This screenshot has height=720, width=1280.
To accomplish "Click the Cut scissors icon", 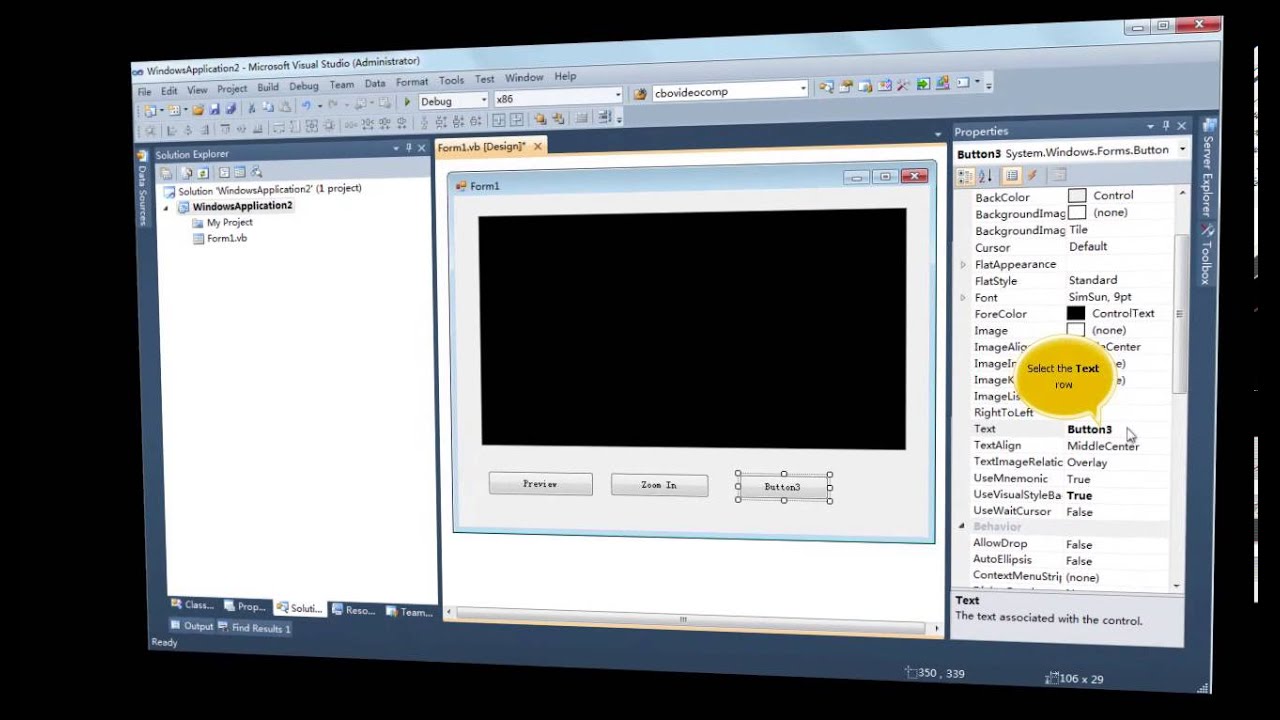I will (252, 108).
